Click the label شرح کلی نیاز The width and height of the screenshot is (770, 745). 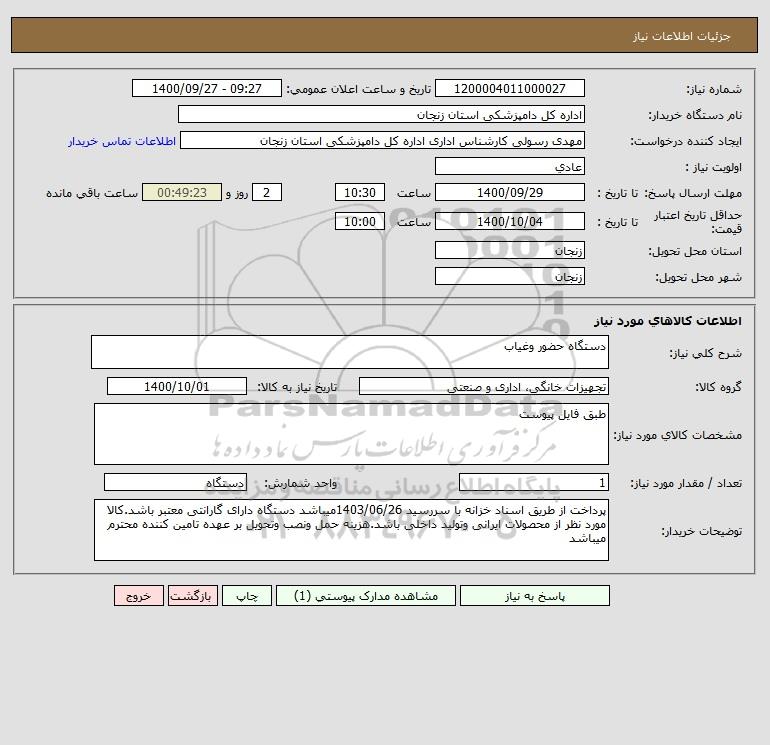[x=706, y=353]
